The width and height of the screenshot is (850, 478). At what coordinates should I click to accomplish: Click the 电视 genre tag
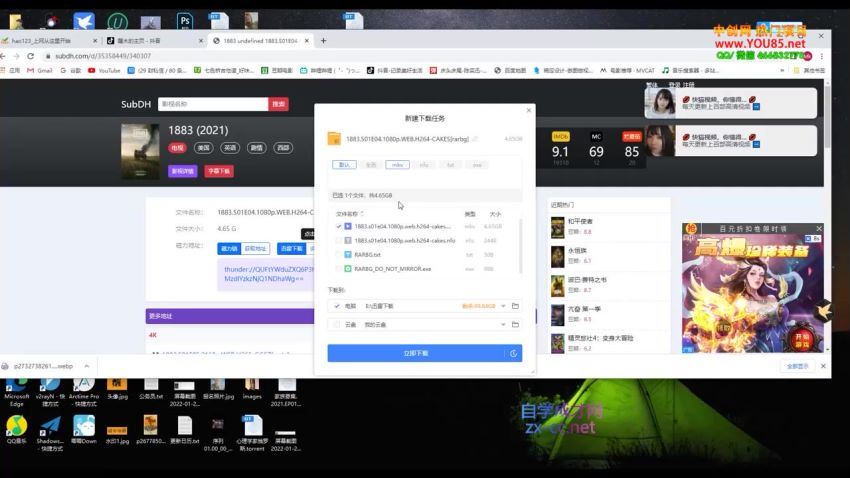[177, 147]
